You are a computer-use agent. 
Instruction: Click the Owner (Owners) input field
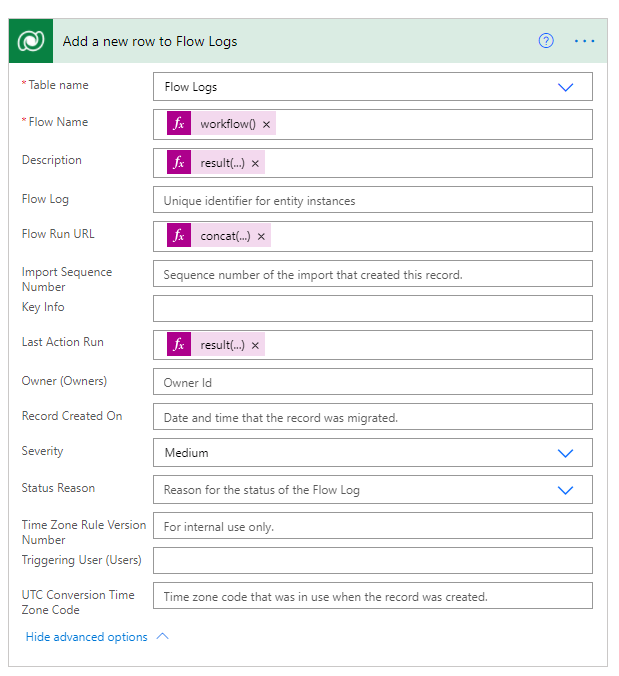372,382
